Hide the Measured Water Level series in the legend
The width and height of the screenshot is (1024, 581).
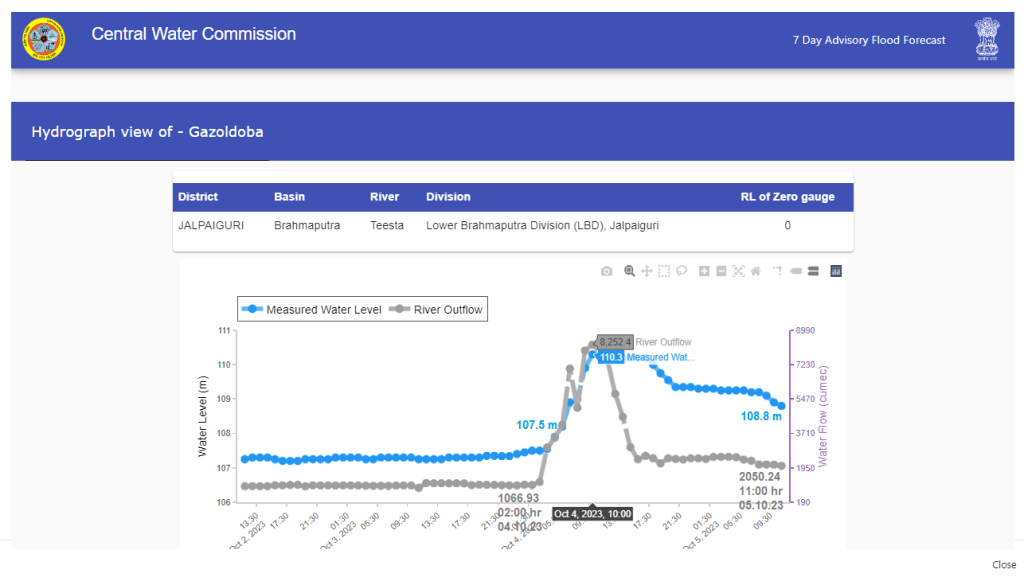click(x=311, y=310)
